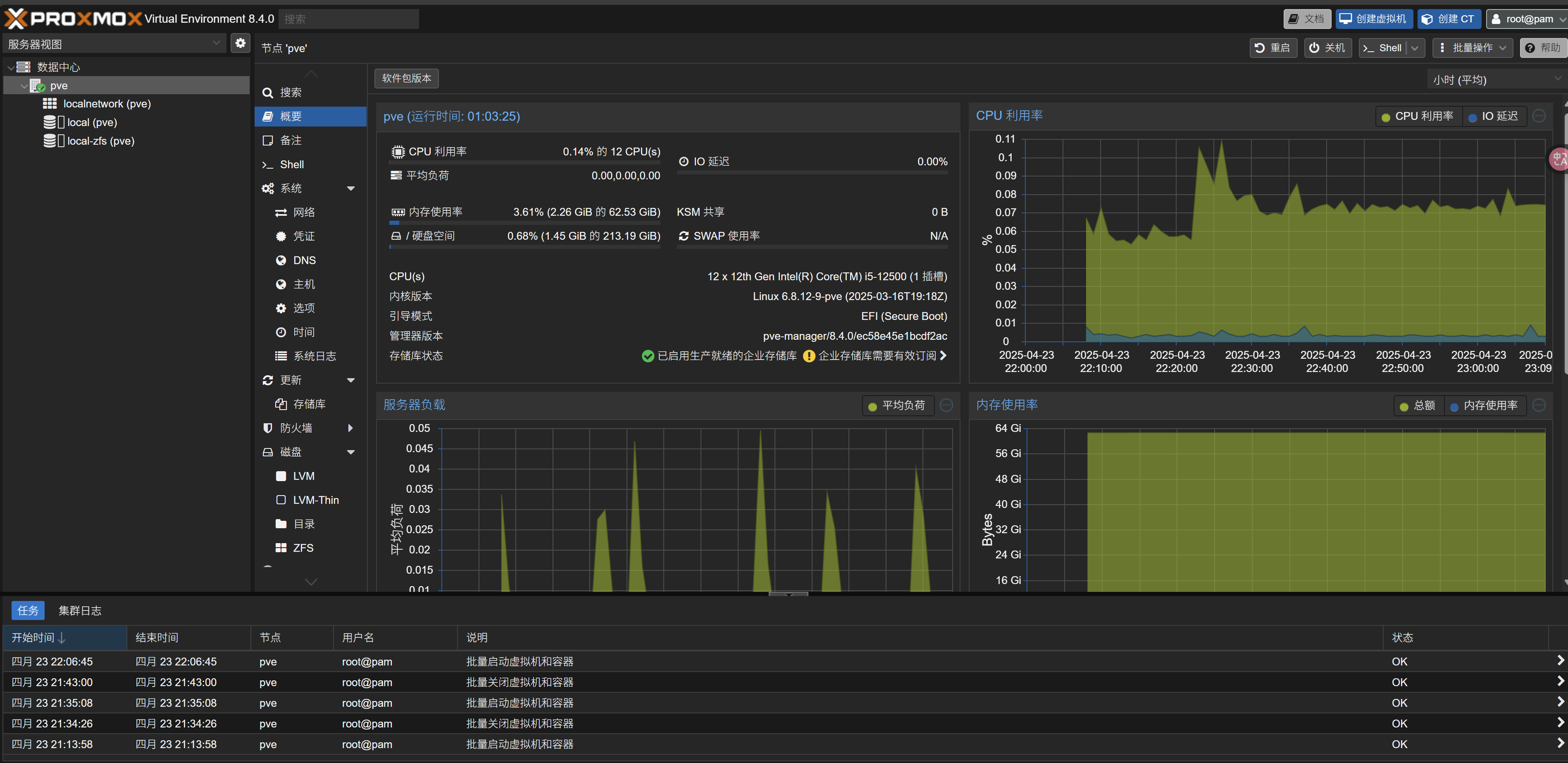Click 服务器负载 chart undo-zoom icon
The image size is (1568, 763).
946,405
